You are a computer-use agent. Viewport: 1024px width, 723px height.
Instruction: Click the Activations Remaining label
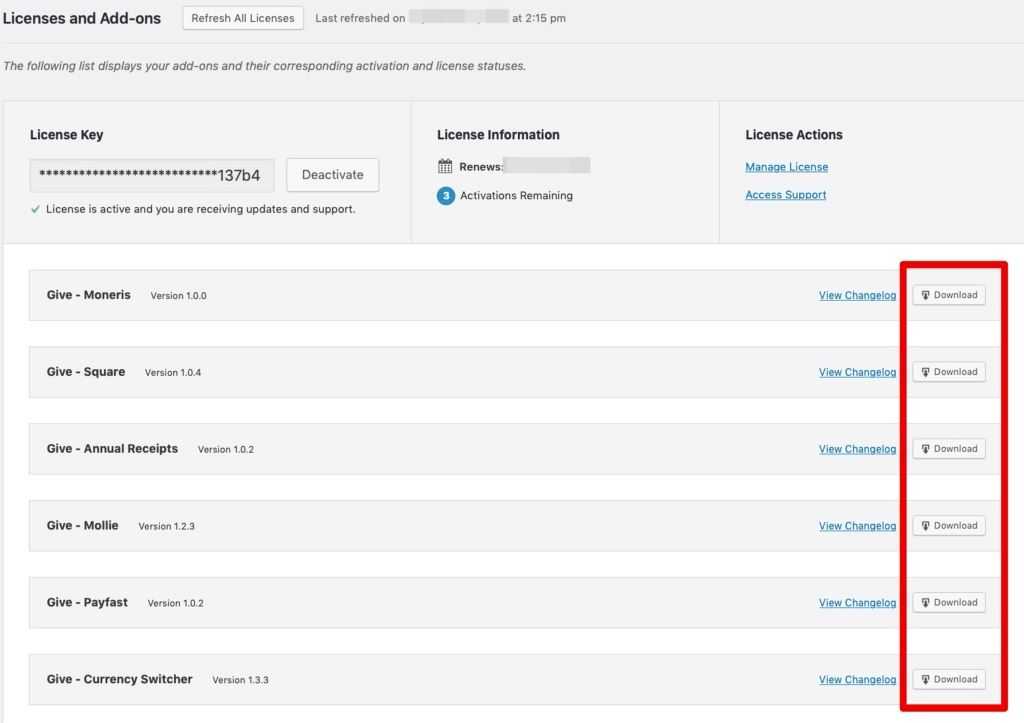517,195
